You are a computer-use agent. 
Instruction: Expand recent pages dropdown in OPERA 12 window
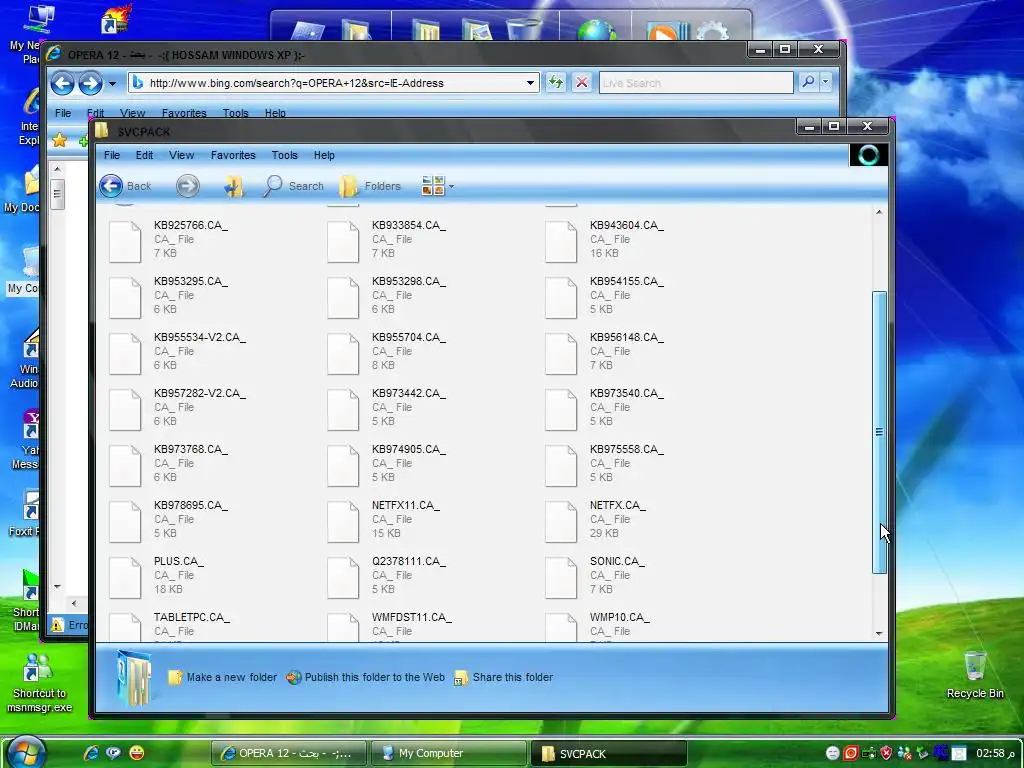click(x=112, y=84)
